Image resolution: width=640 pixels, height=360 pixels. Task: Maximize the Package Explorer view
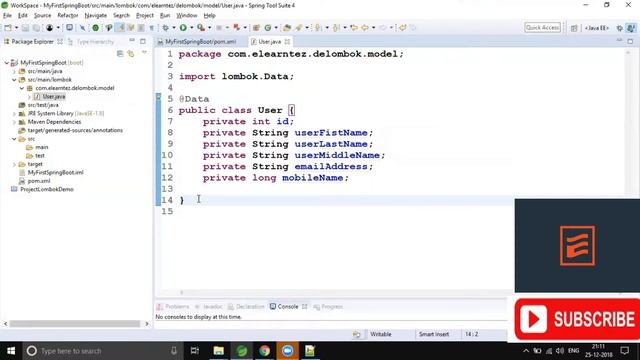pos(143,41)
